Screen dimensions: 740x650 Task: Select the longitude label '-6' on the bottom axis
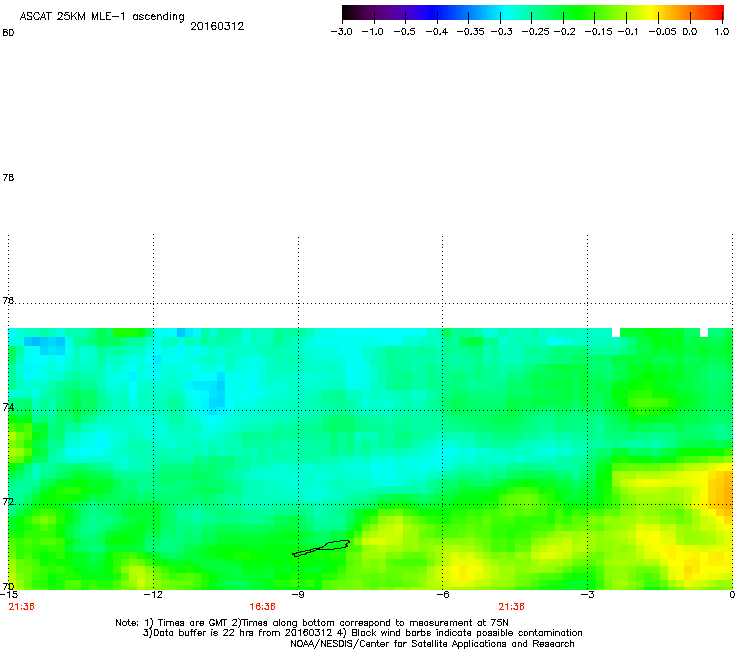click(443, 595)
